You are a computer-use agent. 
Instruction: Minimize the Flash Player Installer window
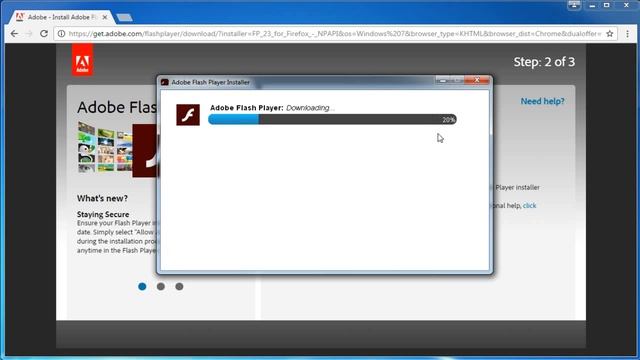tap(442, 80)
